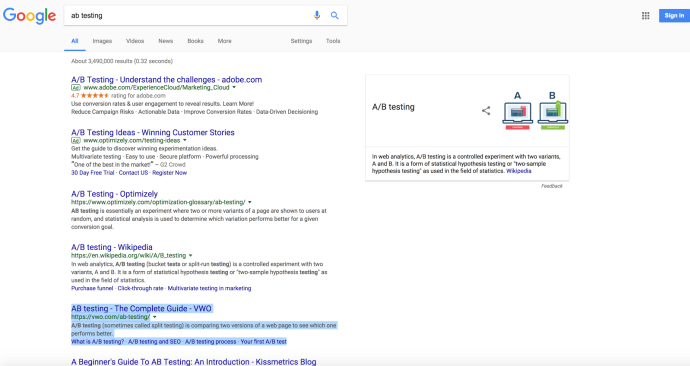690x366 pixels.
Task: Open the search Tools options
Action: click(x=333, y=41)
